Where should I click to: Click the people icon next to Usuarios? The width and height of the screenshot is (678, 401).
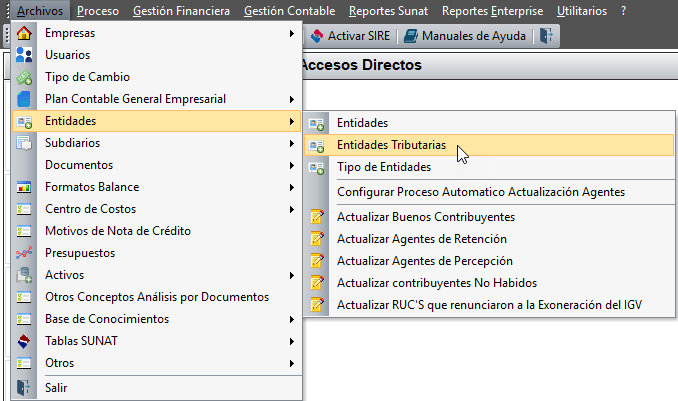24,55
